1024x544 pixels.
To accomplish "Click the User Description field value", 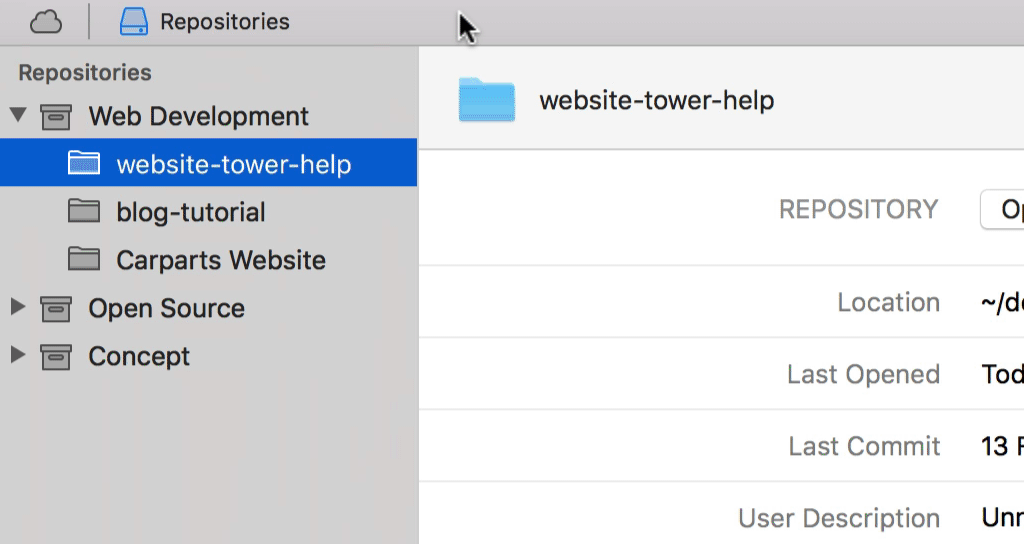I will click(1002, 518).
